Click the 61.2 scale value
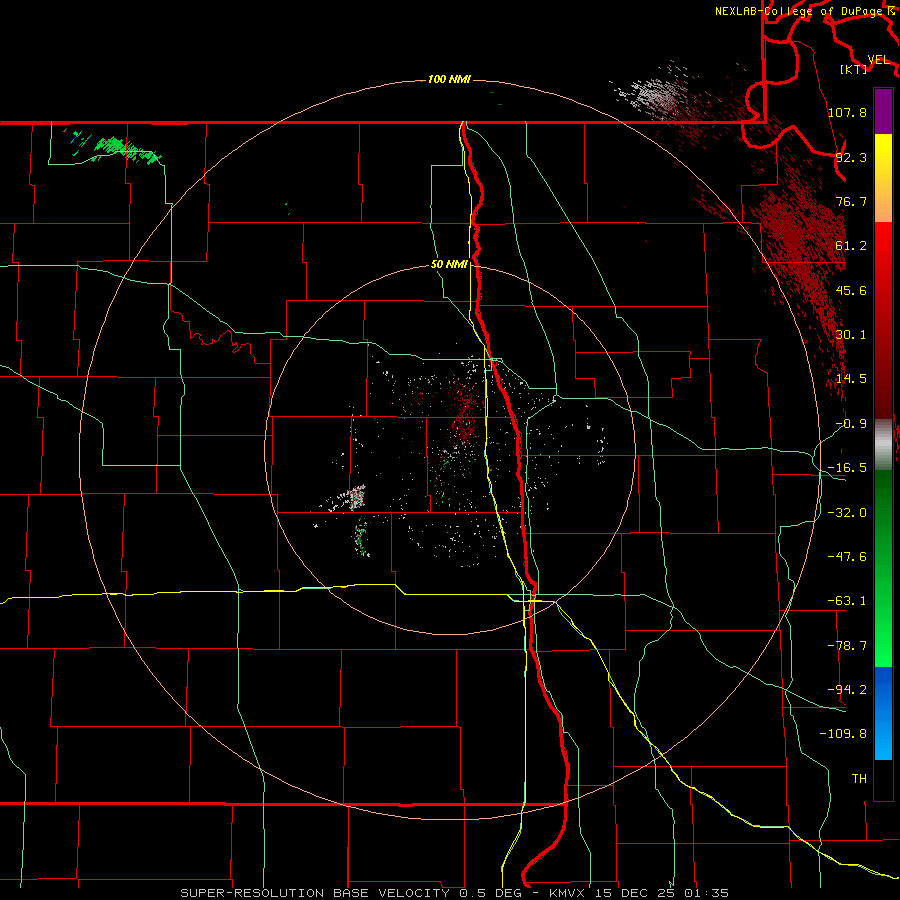This screenshot has width=900, height=900. tap(851, 246)
